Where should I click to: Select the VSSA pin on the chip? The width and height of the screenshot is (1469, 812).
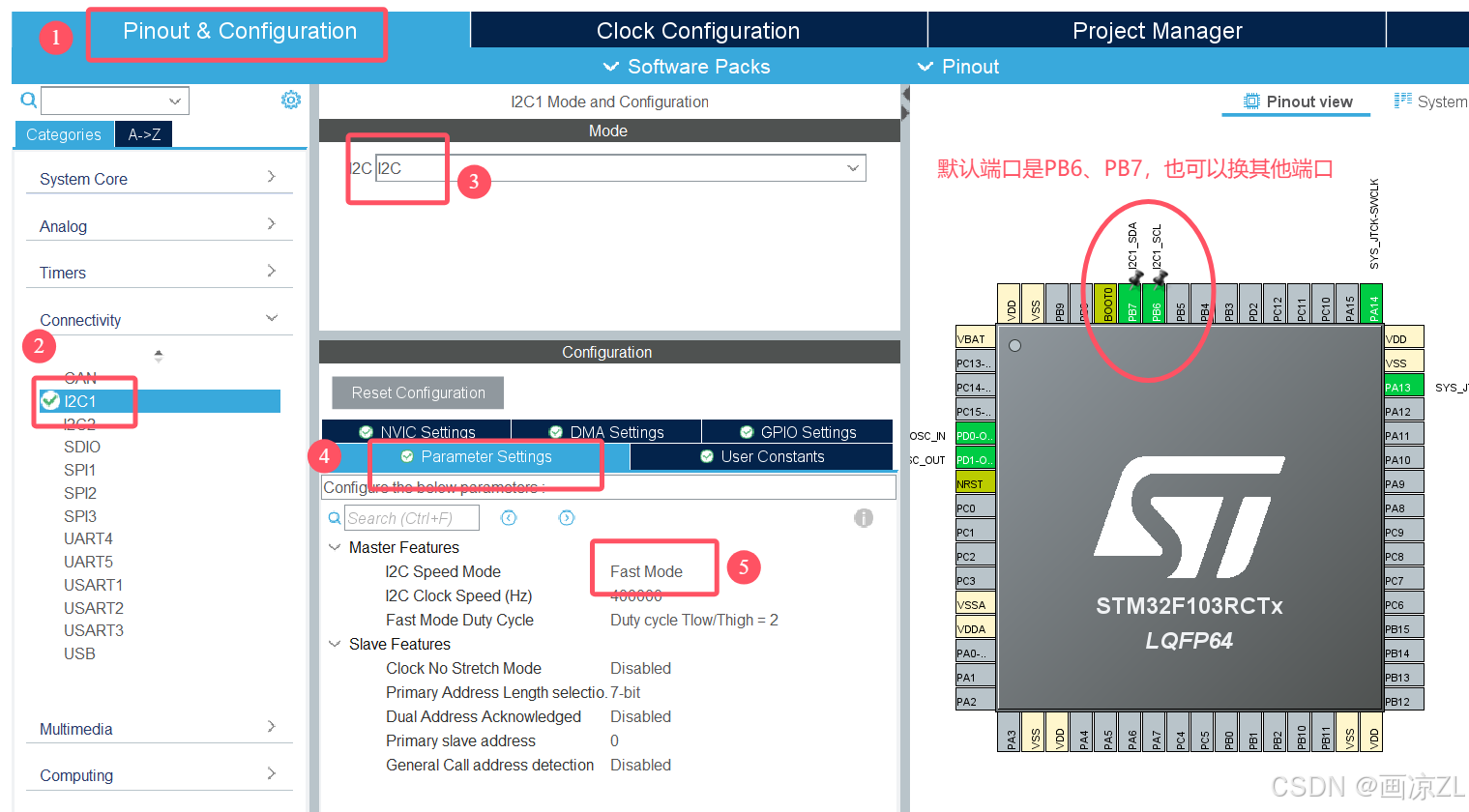975,604
